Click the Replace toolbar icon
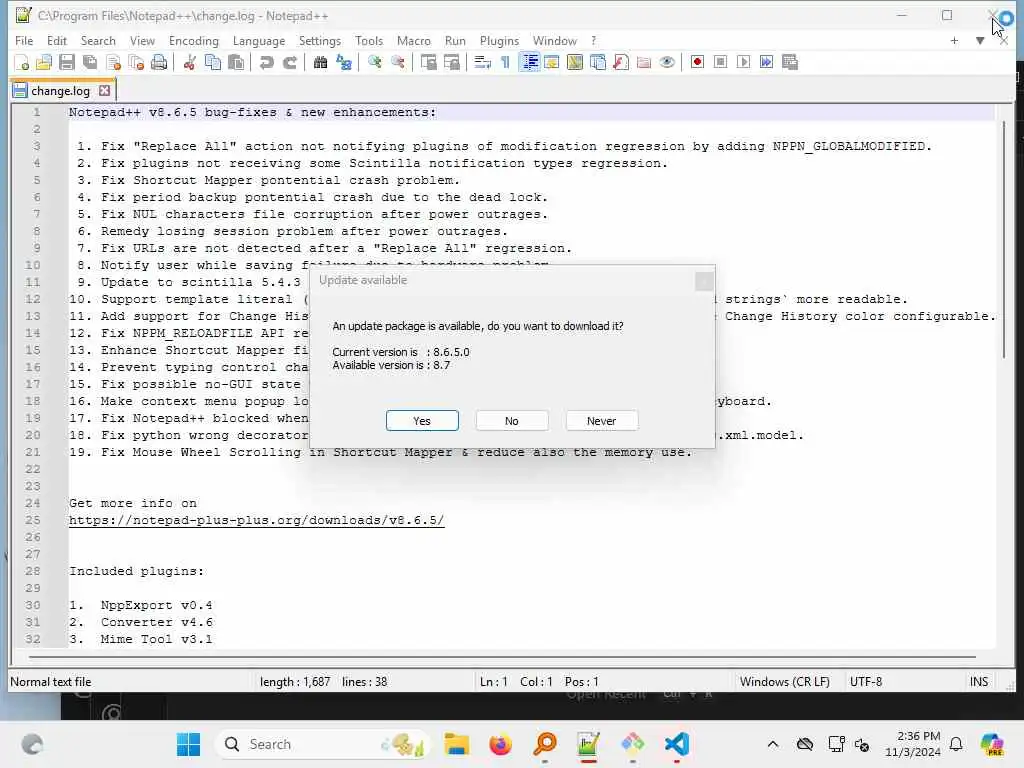 coord(344,63)
